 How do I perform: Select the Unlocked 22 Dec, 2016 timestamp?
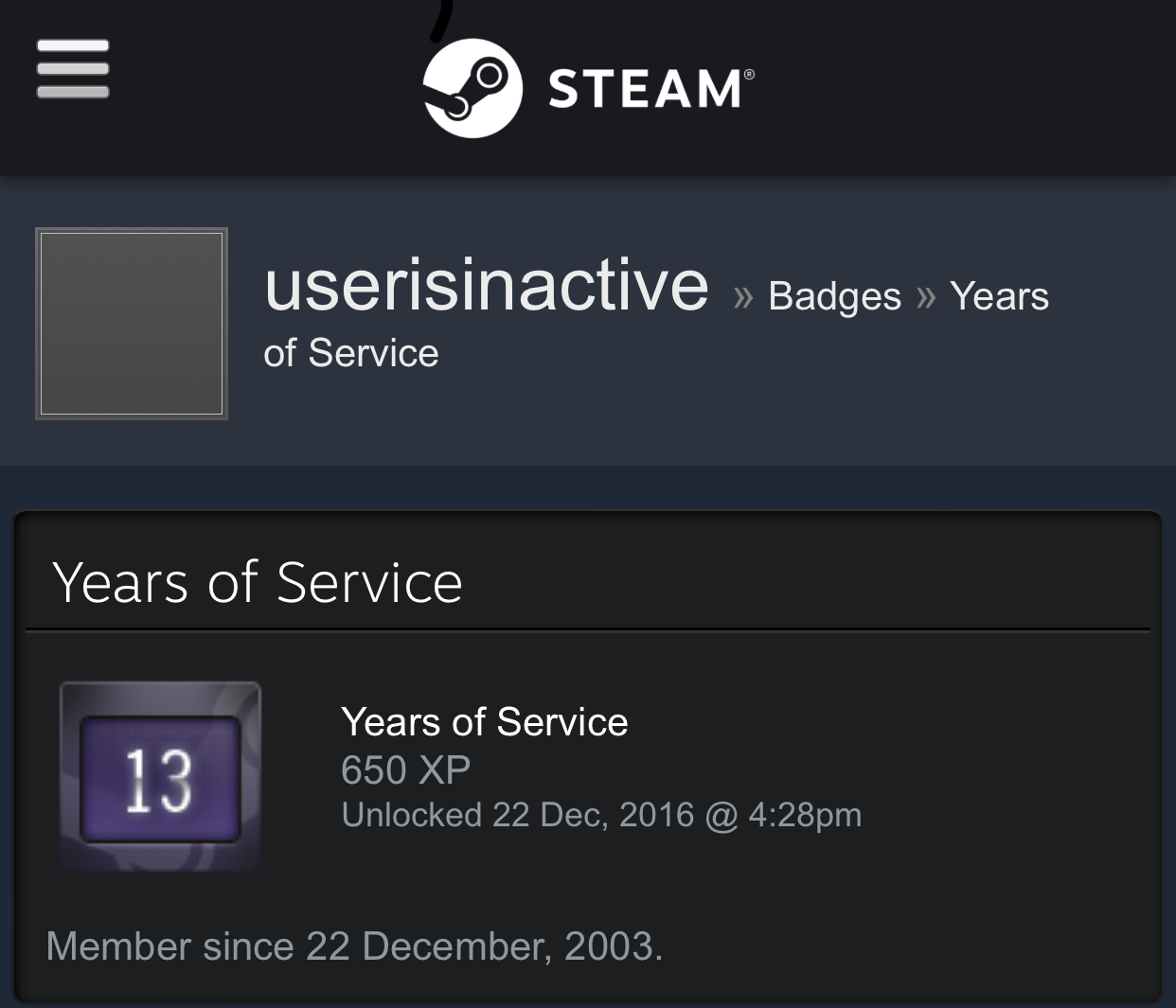[600, 814]
